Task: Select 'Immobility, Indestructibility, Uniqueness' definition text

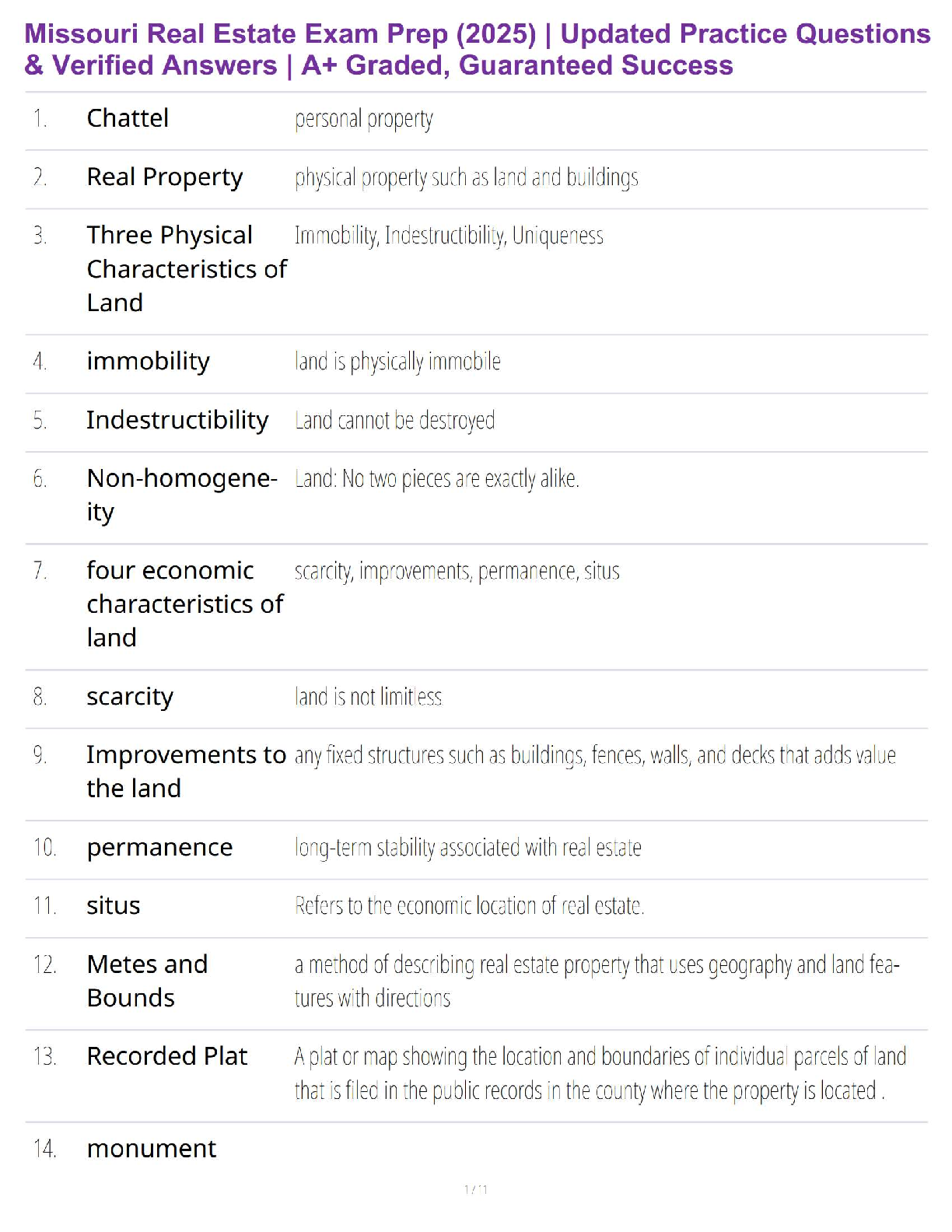Action: (449, 236)
